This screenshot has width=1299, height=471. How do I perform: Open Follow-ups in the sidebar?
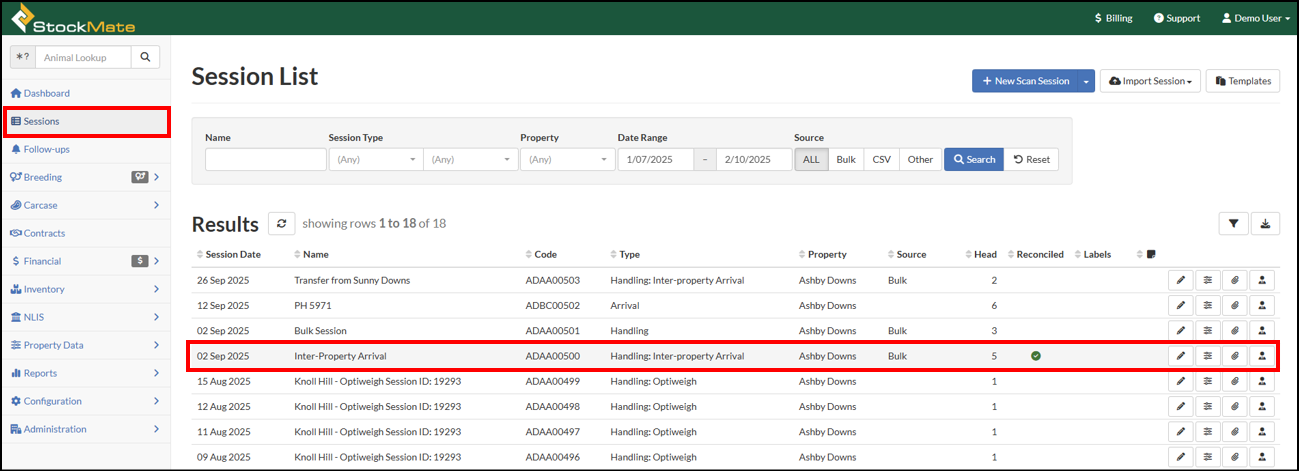point(46,149)
